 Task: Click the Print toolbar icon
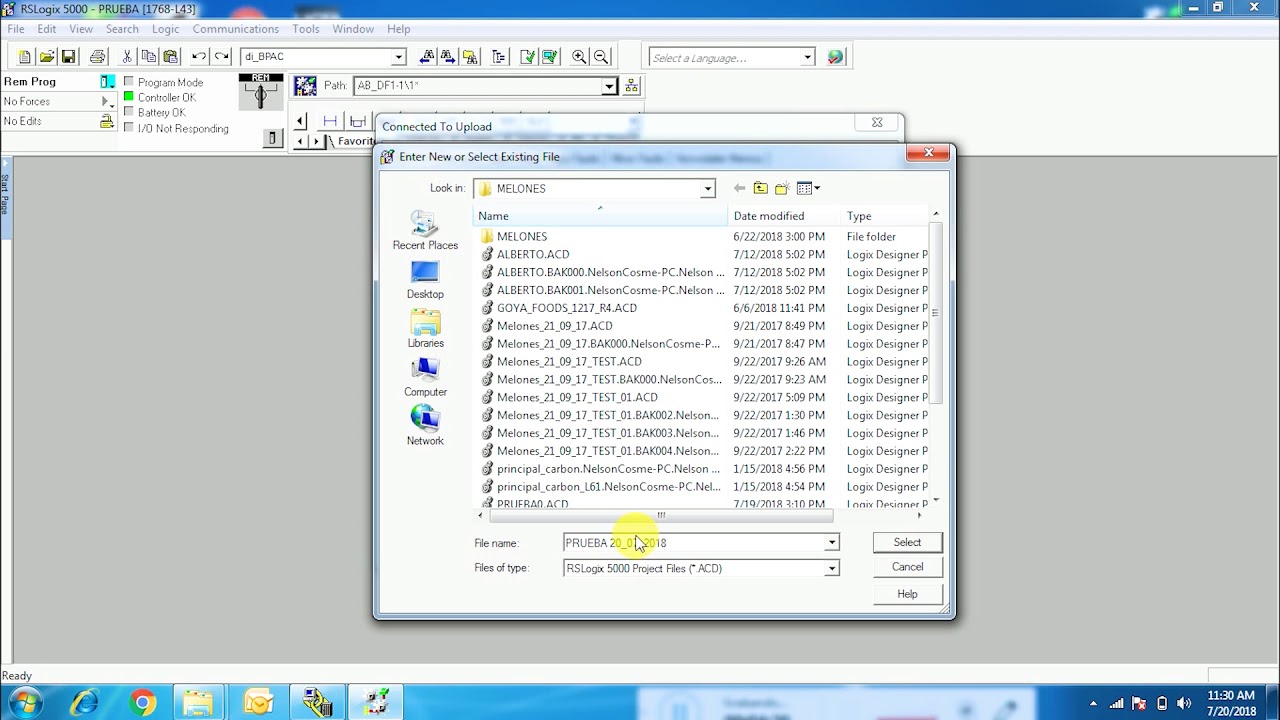tap(97, 57)
